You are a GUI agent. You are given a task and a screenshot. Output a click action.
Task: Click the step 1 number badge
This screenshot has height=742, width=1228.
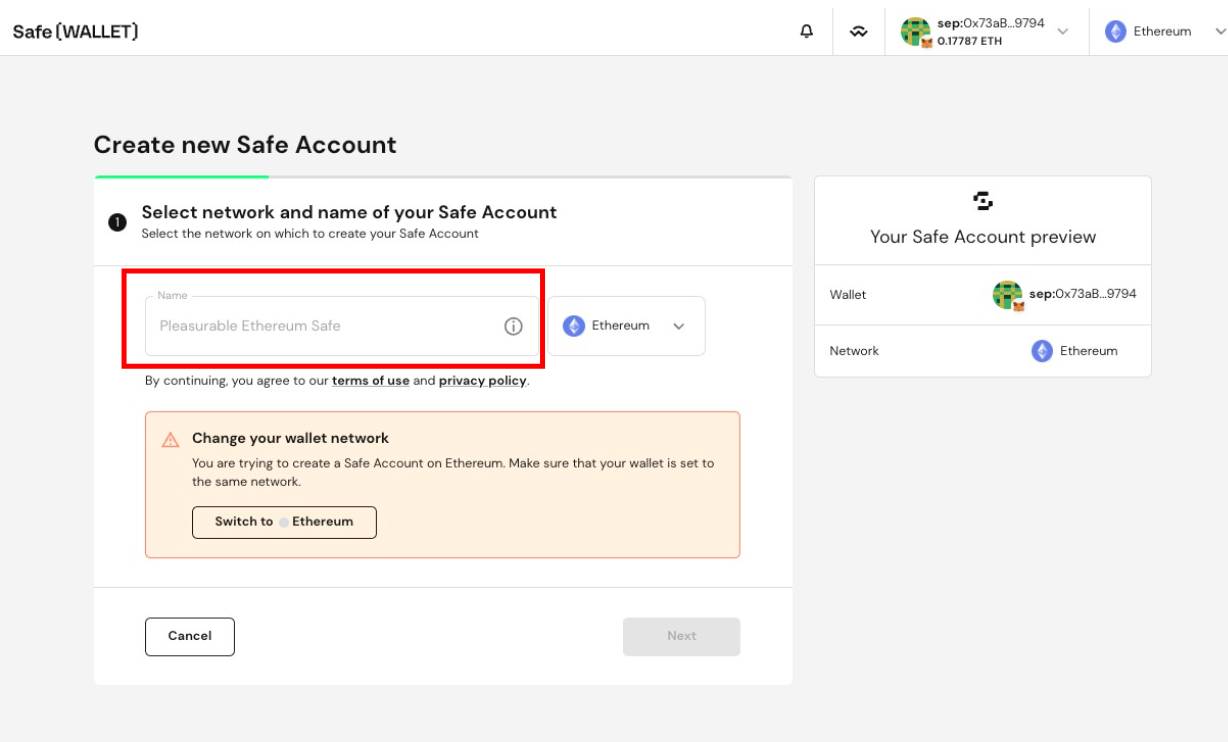click(x=117, y=222)
